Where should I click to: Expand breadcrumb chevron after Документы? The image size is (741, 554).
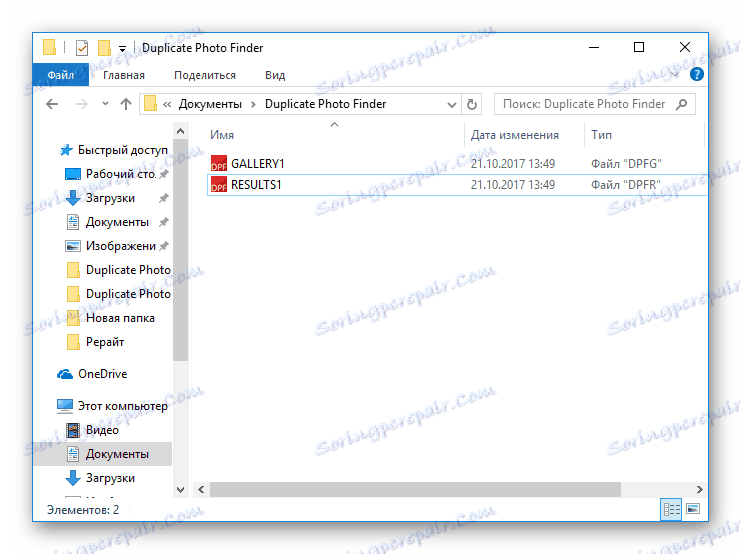pyautogui.click(x=253, y=104)
